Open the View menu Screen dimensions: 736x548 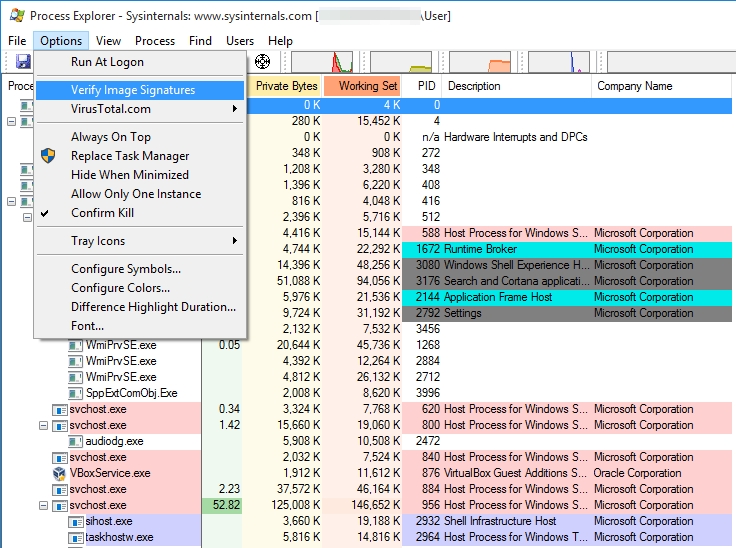tap(108, 41)
